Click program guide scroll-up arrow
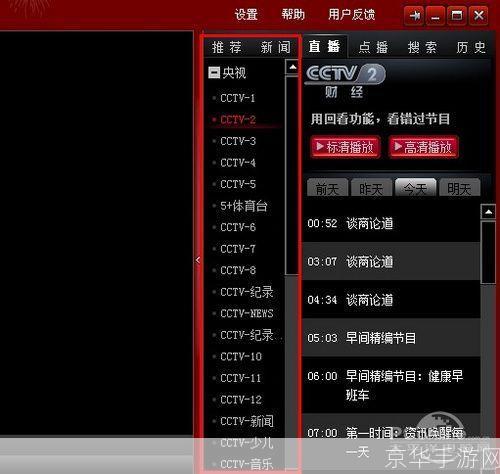500x474 pixels. point(488,212)
